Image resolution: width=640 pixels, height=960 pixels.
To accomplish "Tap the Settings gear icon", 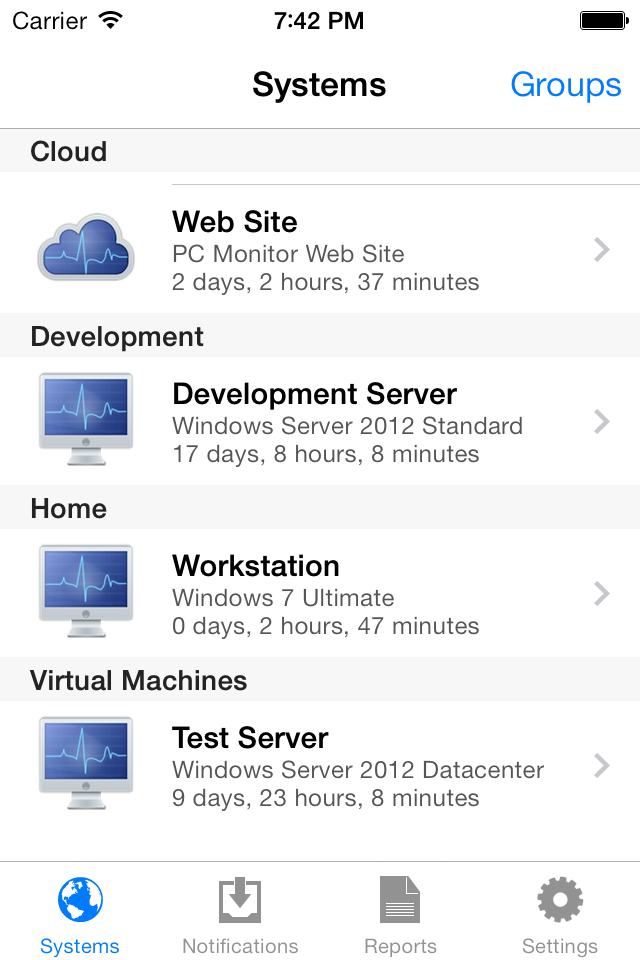I will [560, 900].
